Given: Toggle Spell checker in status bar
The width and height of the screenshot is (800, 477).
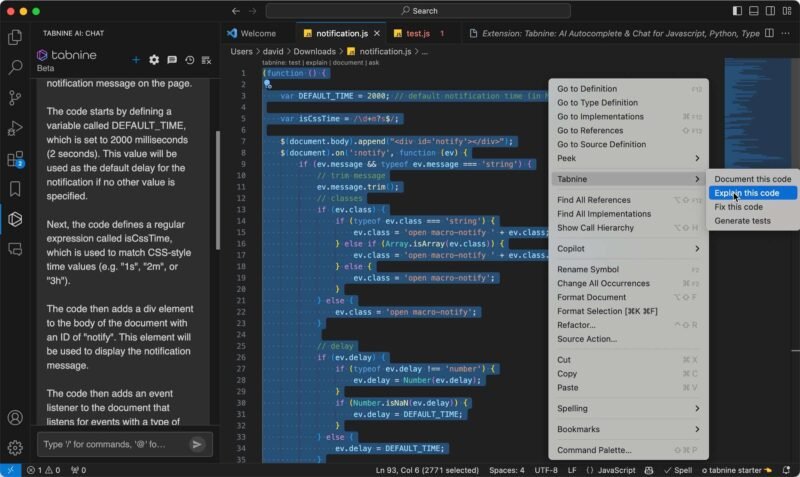Looking at the screenshot, I should (x=678, y=470).
